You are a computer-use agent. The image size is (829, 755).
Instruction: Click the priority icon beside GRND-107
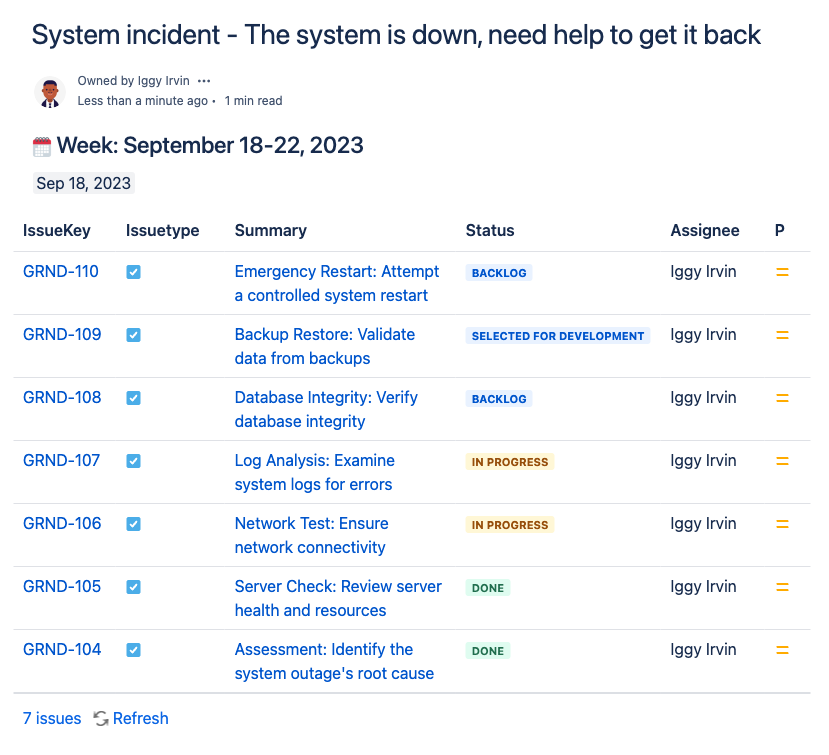(x=781, y=460)
